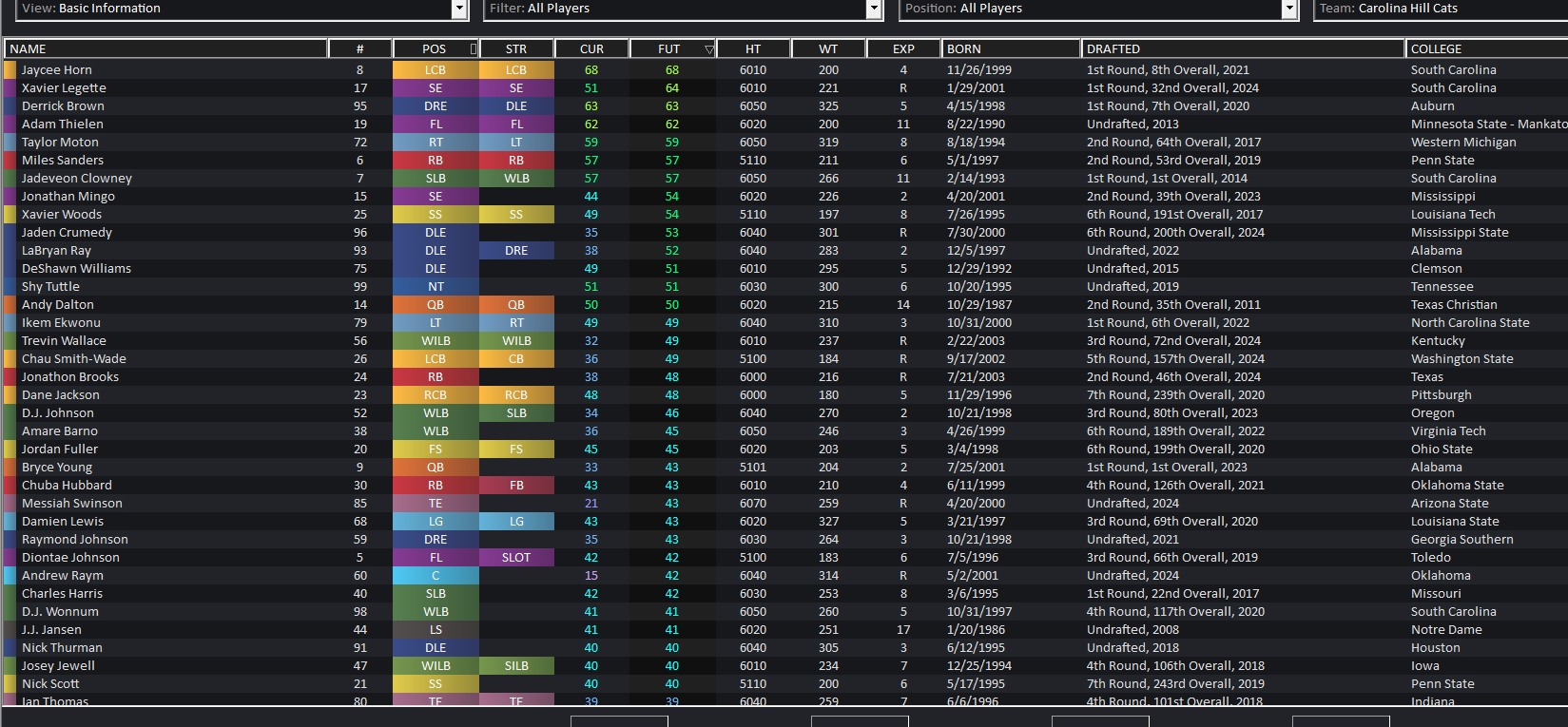Select player Adam Thielen
The width and height of the screenshot is (1568, 727).
pos(63,124)
